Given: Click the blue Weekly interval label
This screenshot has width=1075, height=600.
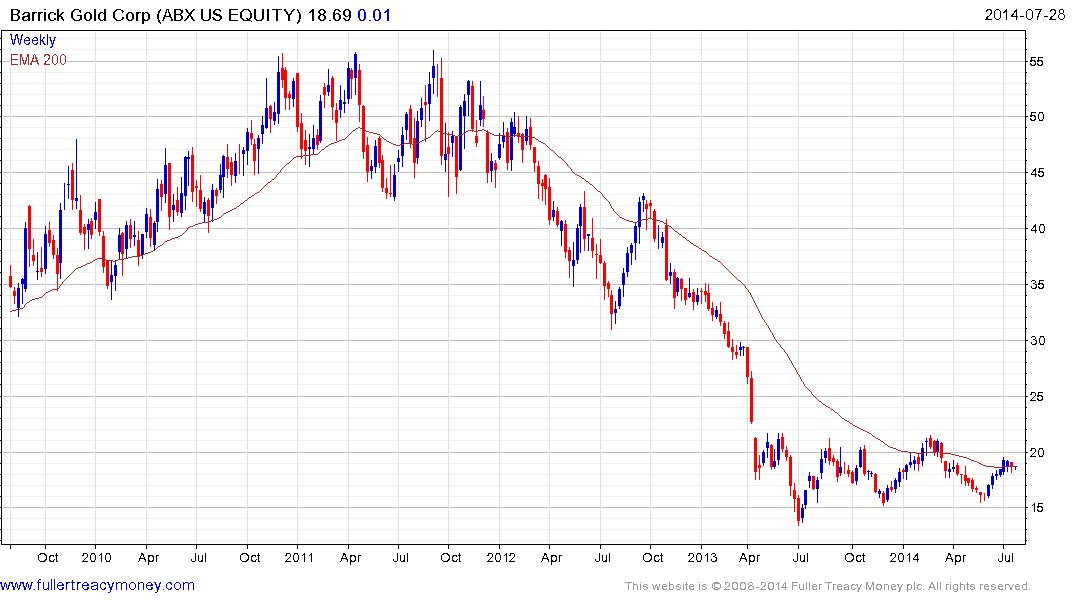Looking at the screenshot, I should (33, 40).
